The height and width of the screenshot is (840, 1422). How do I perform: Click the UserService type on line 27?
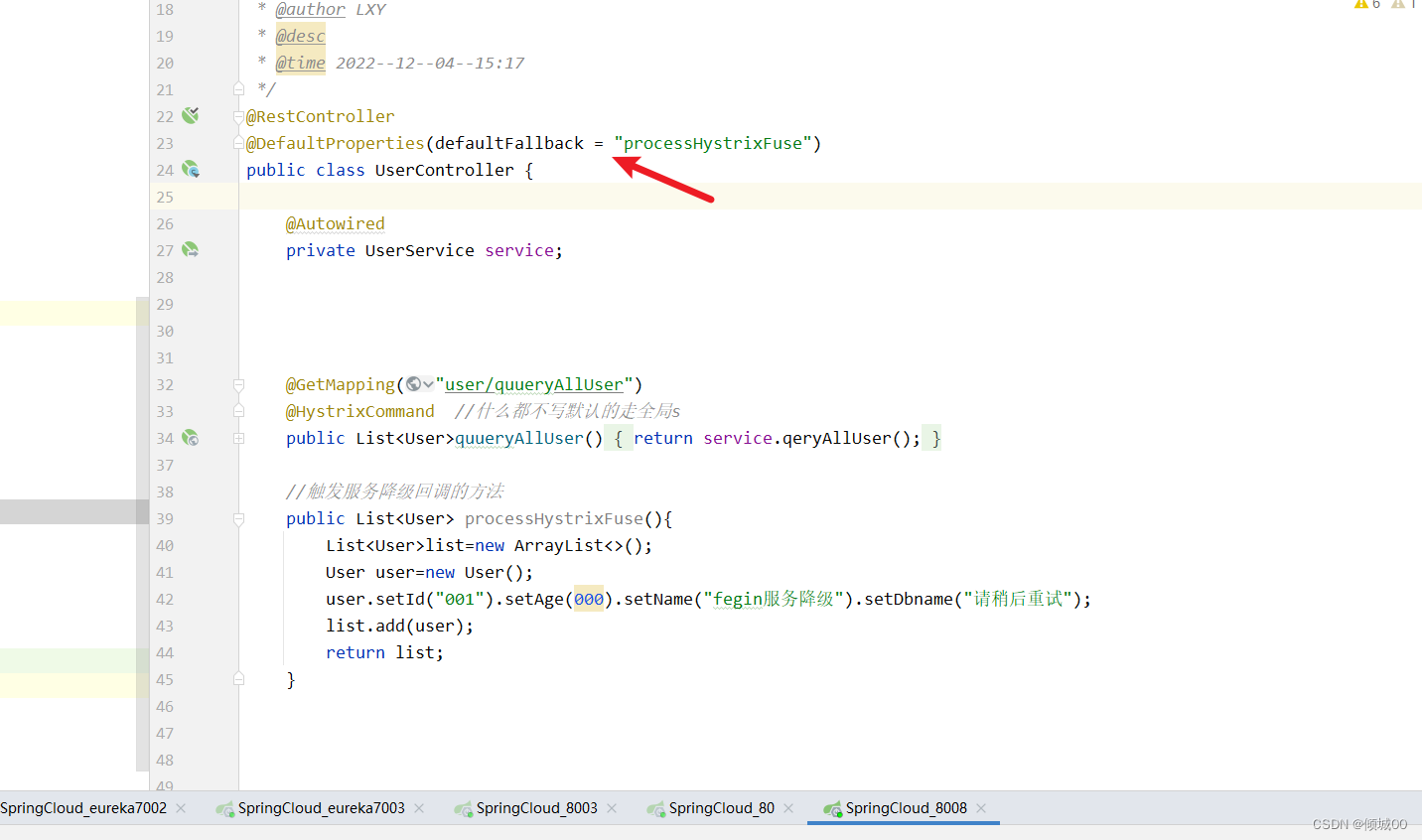(x=420, y=250)
